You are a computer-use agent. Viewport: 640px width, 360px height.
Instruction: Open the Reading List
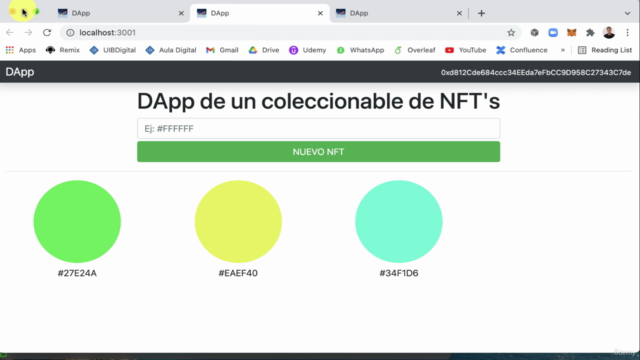point(605,50)
